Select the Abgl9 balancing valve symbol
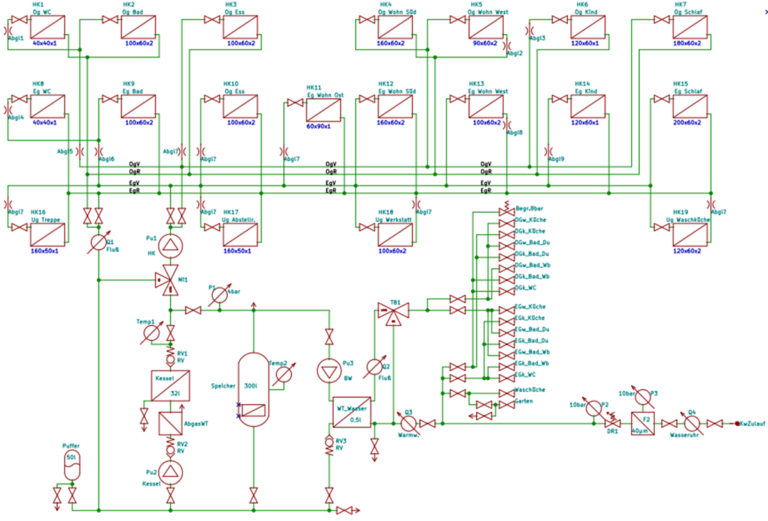This screenshot has height=521, width=768. click(548, 151)
